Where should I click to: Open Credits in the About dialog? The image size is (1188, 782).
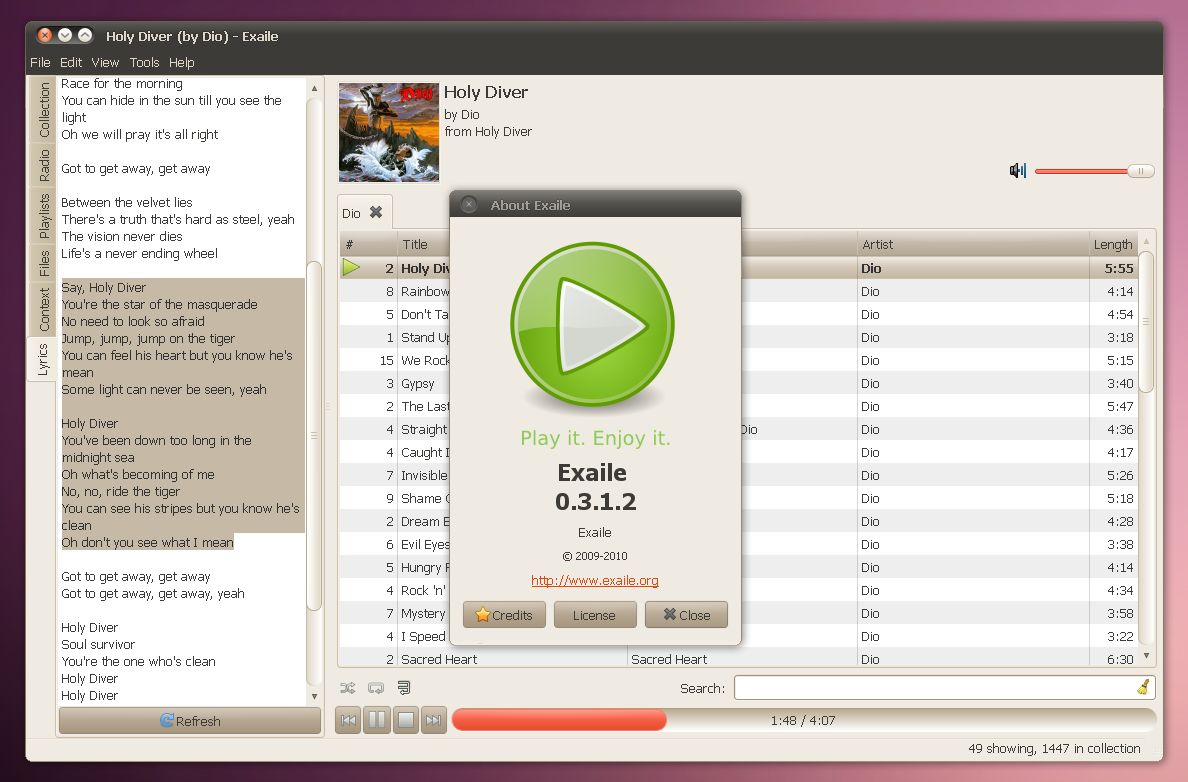click(504, 615)
